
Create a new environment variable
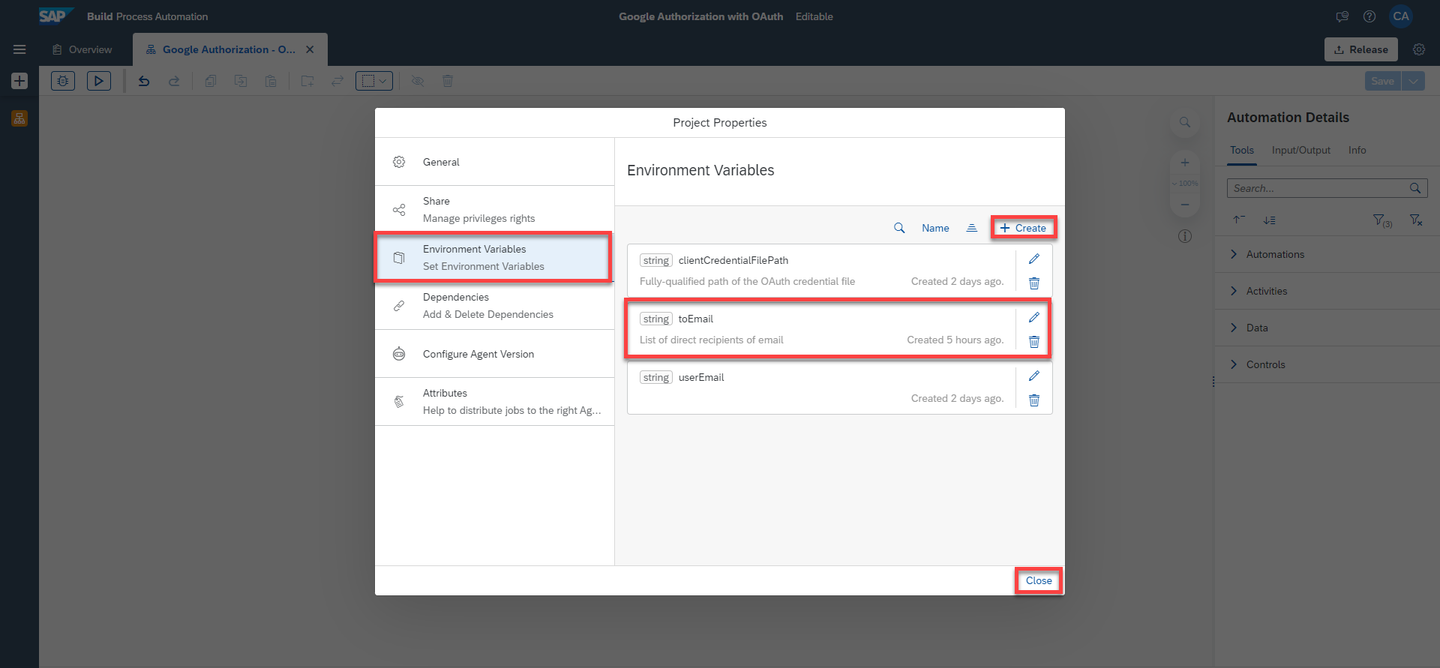(x=1023, y=228)
